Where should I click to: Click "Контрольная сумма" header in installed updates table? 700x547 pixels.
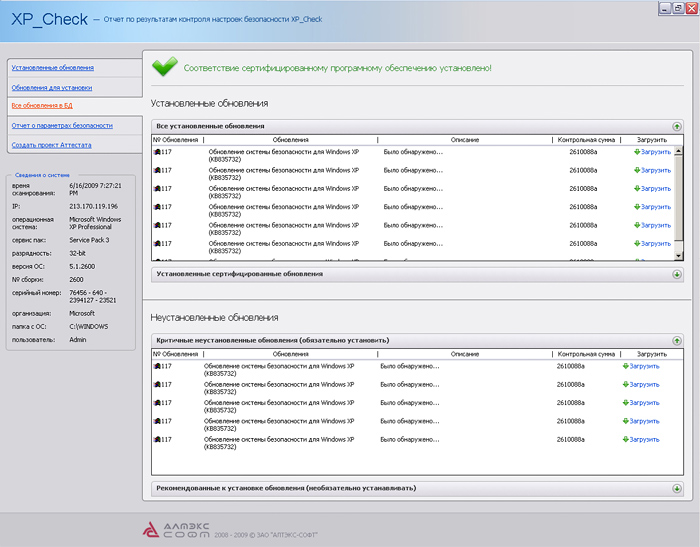(x=586, y=140)
